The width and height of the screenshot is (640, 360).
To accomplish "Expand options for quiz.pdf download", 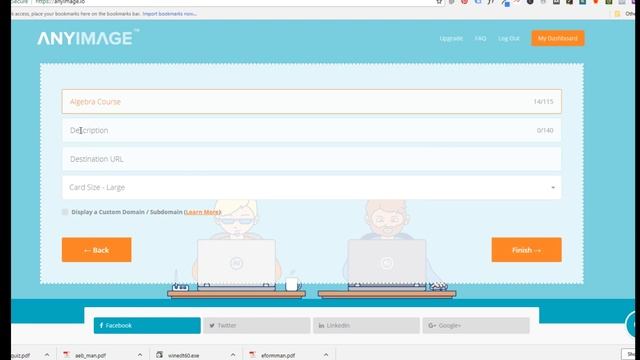I will [47, 355].
